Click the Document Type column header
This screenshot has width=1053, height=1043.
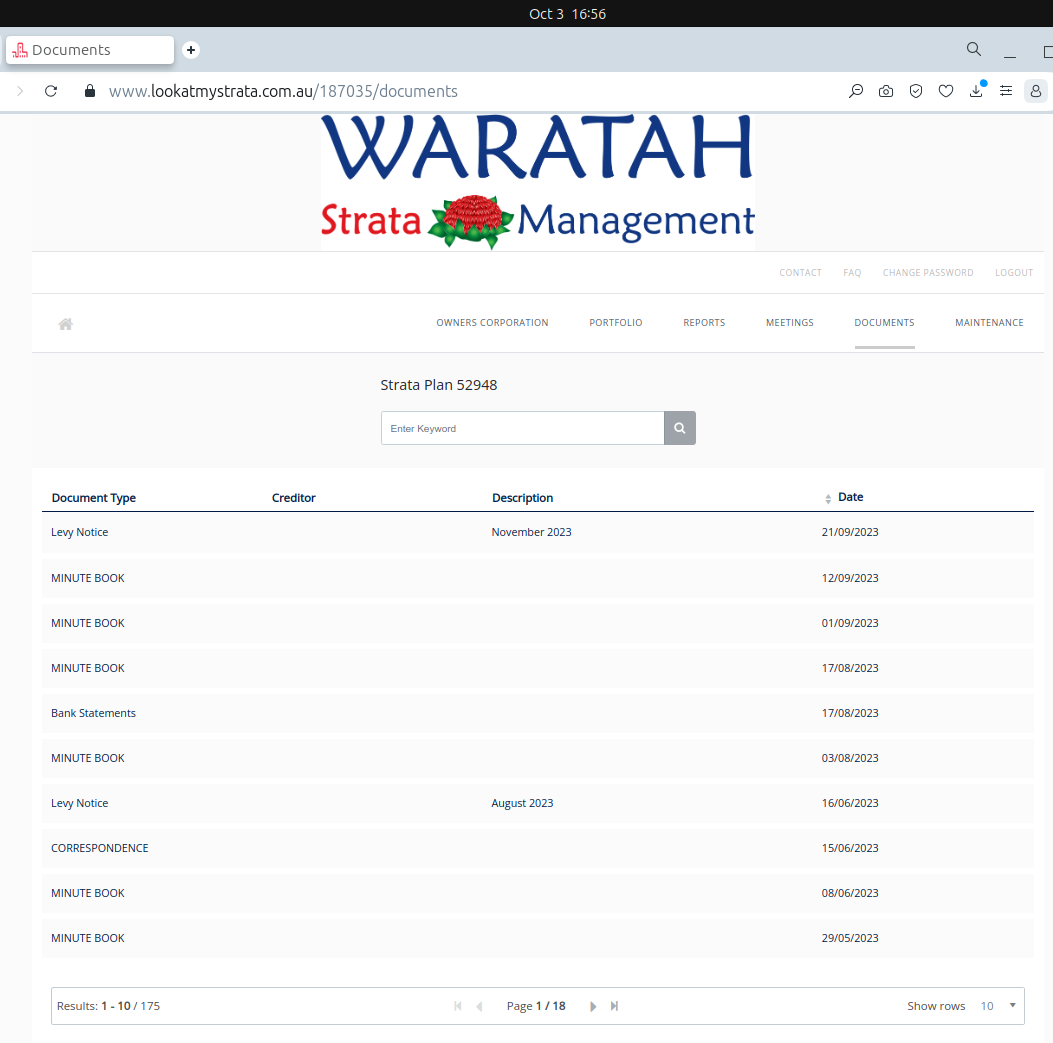tap(94, 498)
